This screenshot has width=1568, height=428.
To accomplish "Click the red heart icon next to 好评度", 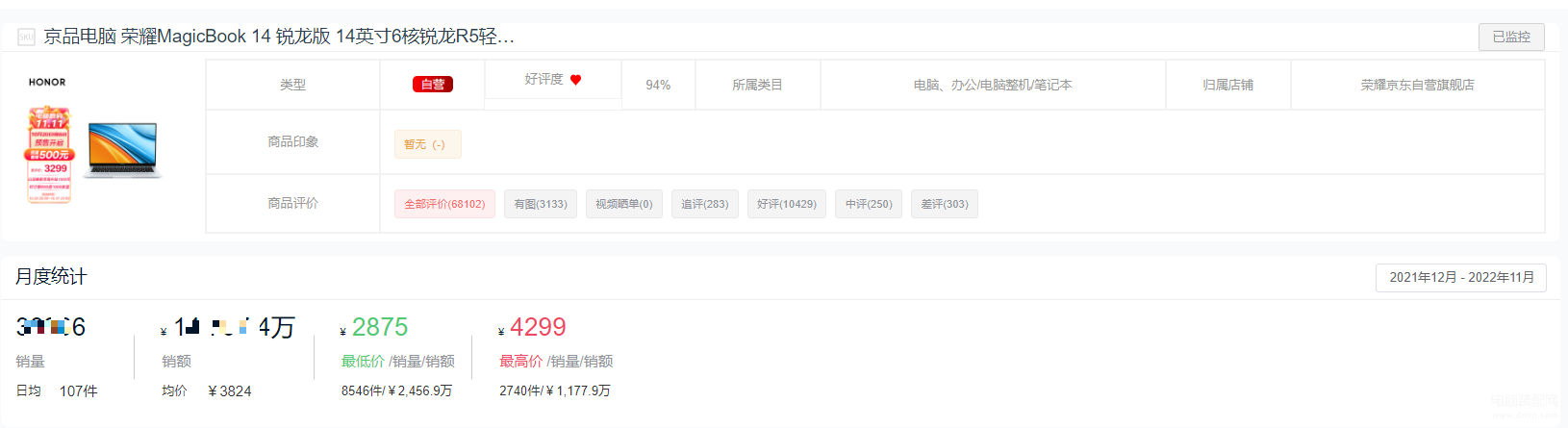I will 575,80.
